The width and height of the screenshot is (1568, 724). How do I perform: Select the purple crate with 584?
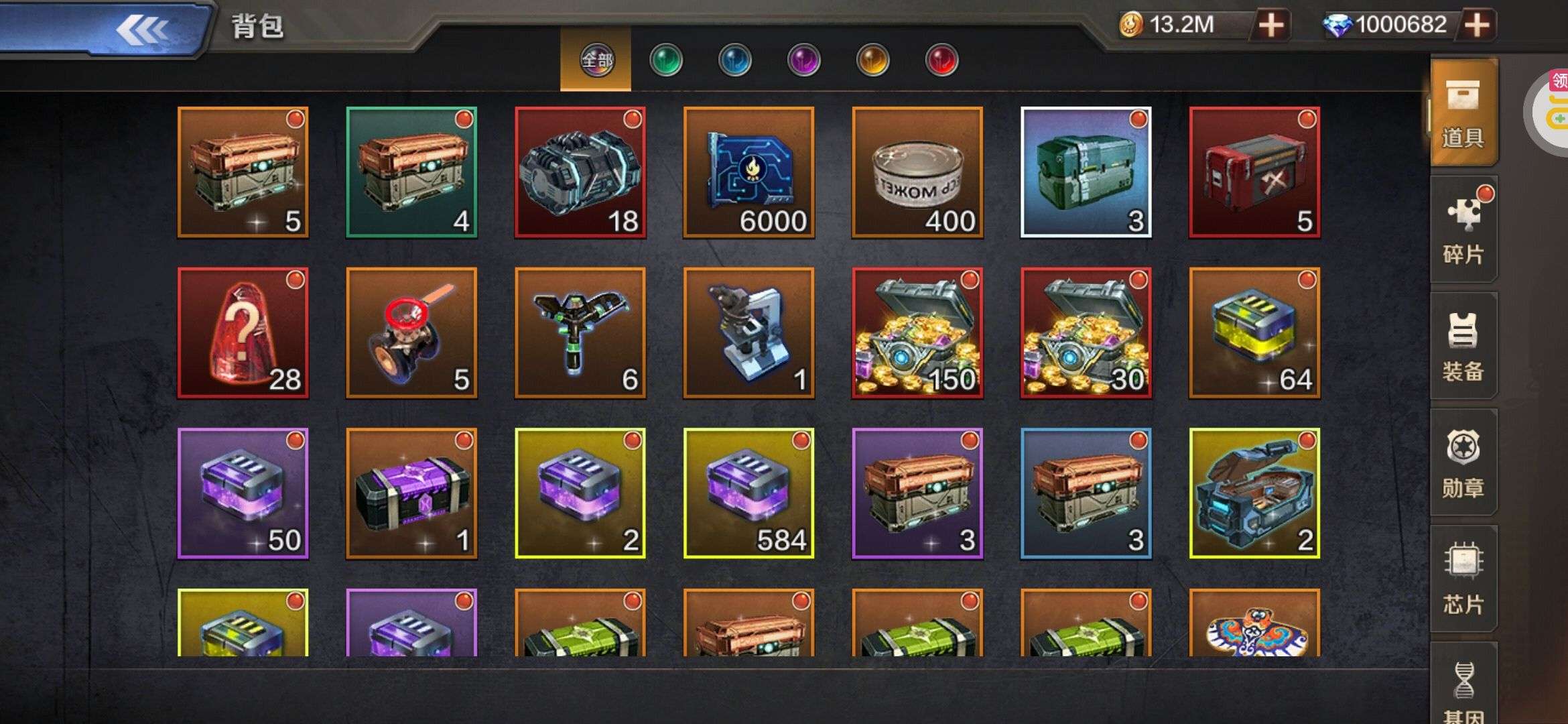tap(749, 493)
